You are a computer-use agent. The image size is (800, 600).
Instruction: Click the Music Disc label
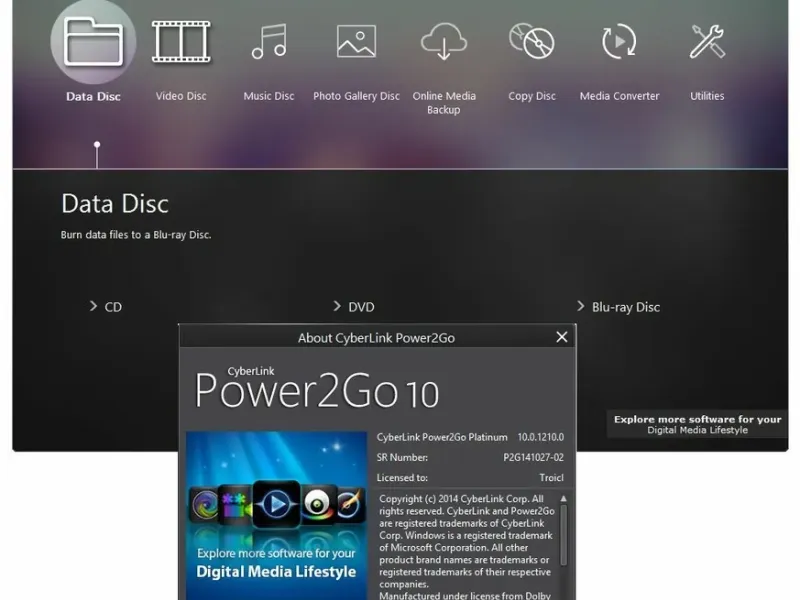pyautogui.click(x=269, y=96)
